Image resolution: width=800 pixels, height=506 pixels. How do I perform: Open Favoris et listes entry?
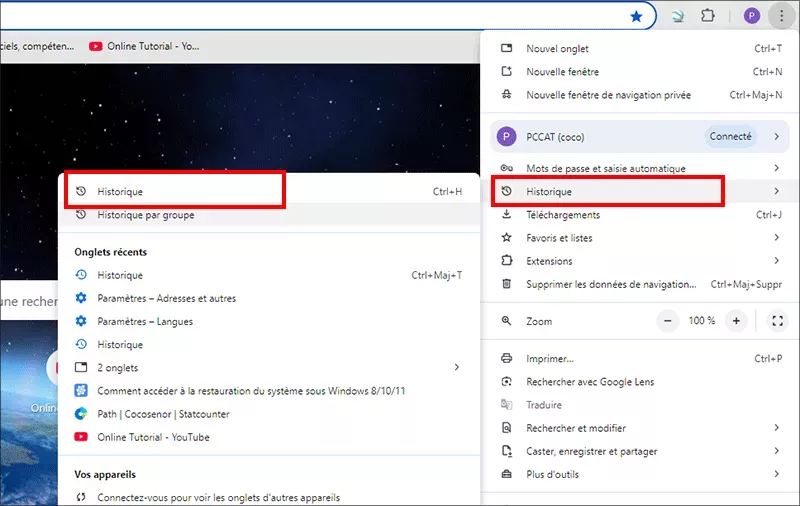pyautogui.click(x=640, y=238)
